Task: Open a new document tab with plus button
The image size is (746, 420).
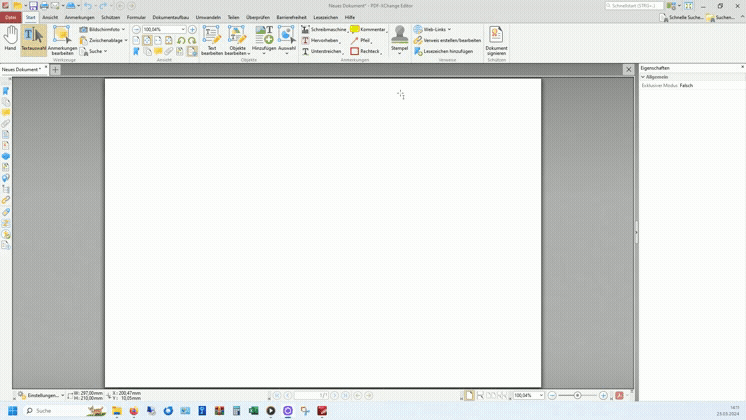Action: coord(55,70)
